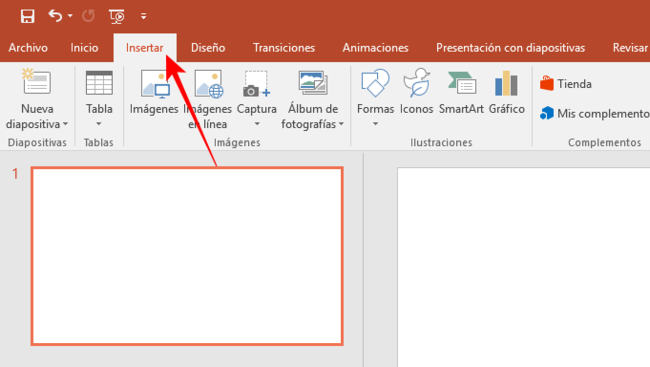The height and width of the screenshot is (367, 650).
Task: Click the Captura screenshot icon
Action: coord(257,84)
